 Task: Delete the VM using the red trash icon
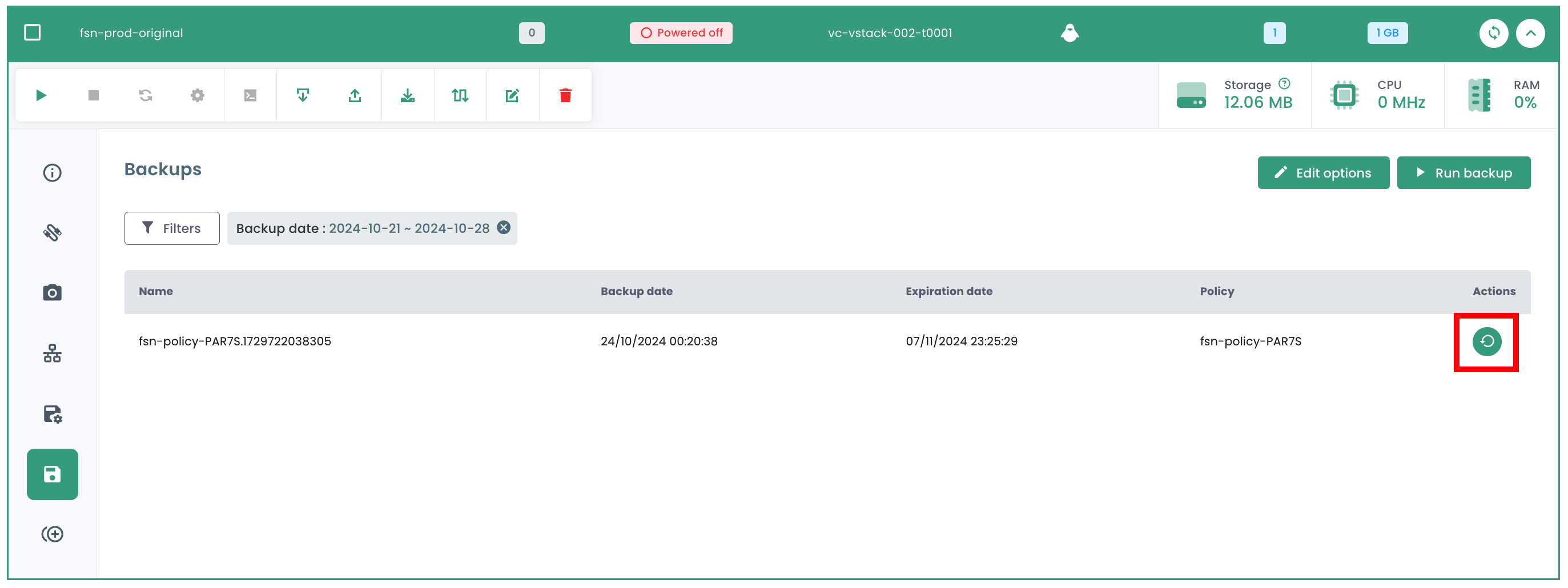click(565, 95)
